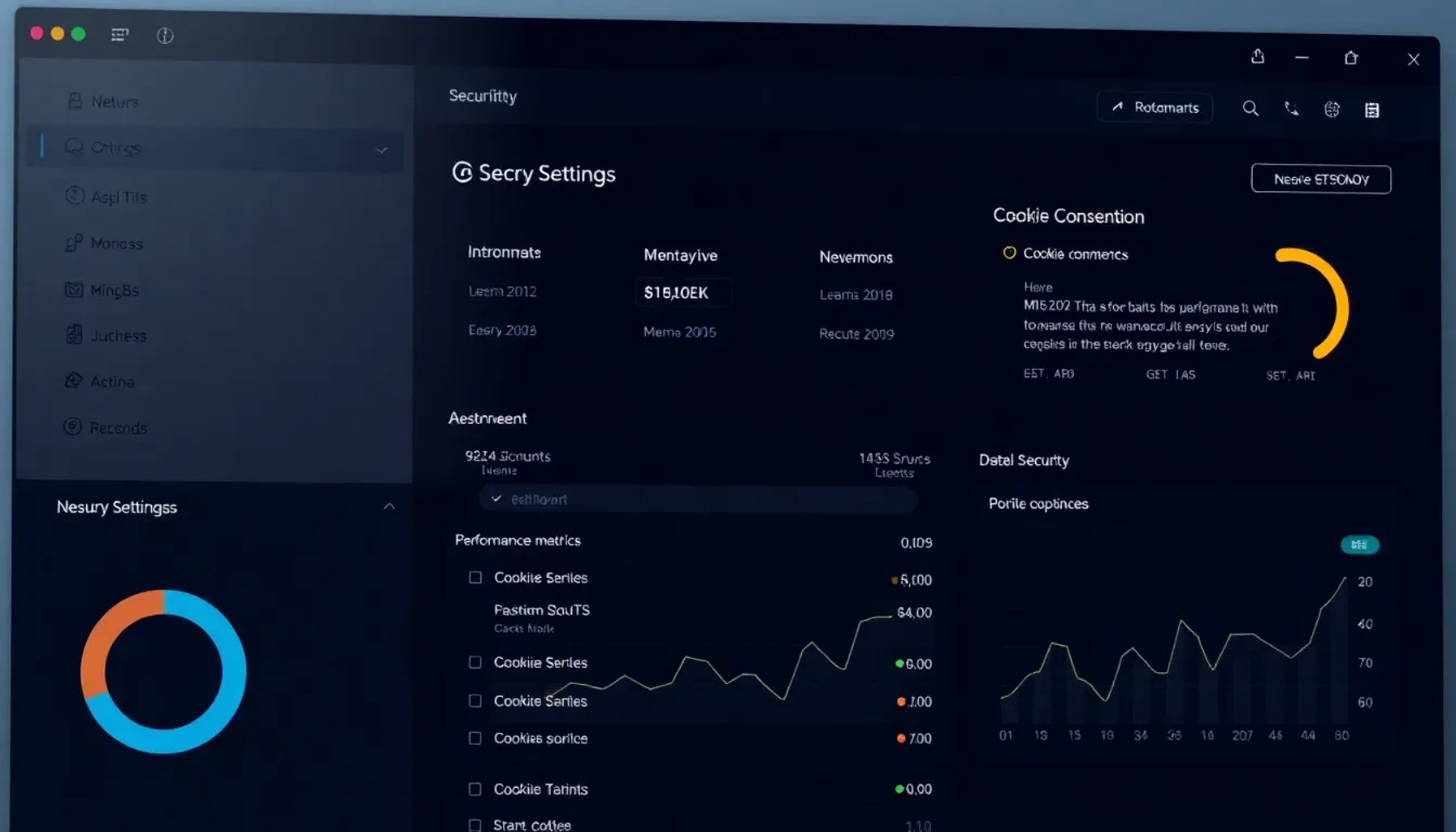Check the Cookie Series checkbox
1456x832 pixels.
click(x=474, y=577)
